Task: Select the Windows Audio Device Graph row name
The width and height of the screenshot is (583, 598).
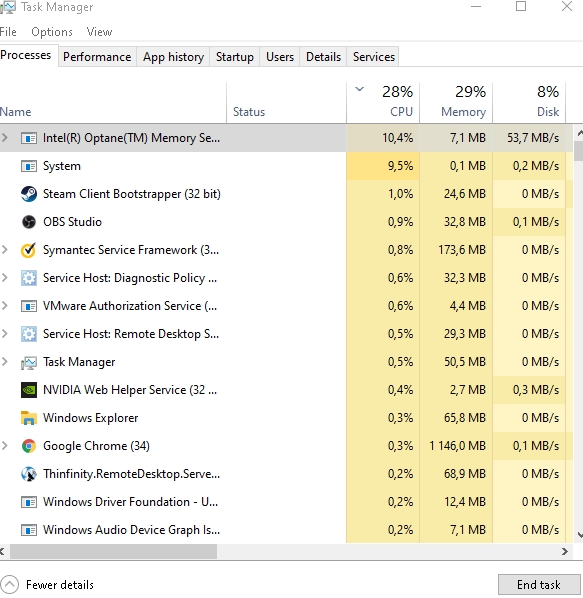Action: click(131, 530)
